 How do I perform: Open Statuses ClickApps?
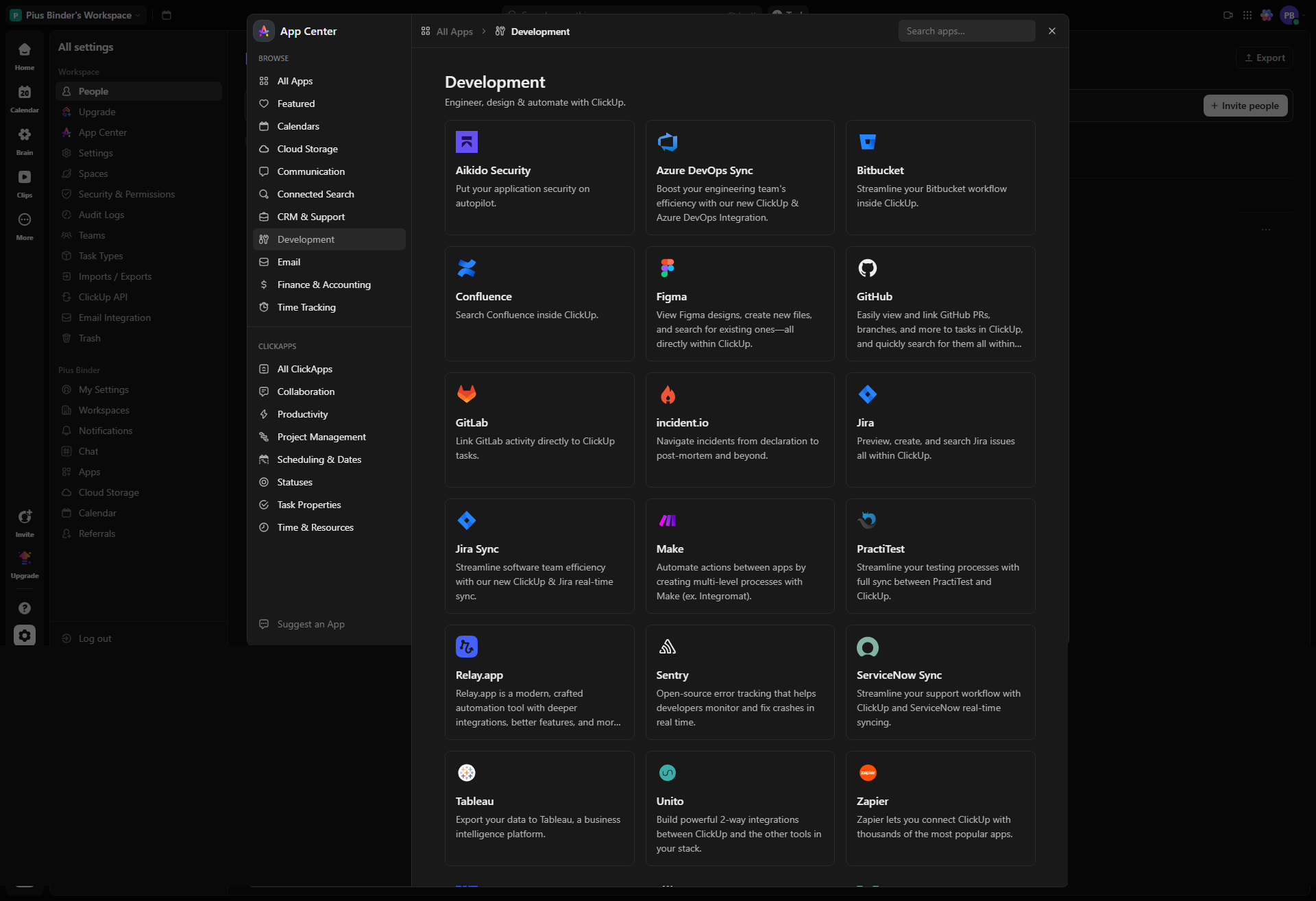(x=329, y=482)
